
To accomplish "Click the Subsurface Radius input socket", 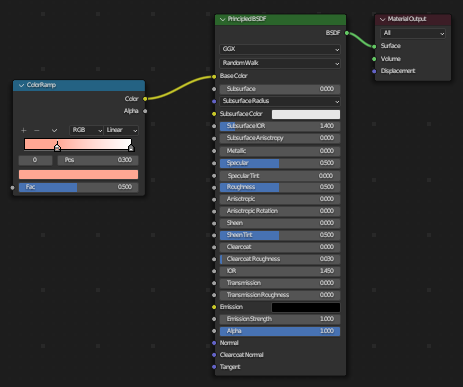I will pos(214,101).
